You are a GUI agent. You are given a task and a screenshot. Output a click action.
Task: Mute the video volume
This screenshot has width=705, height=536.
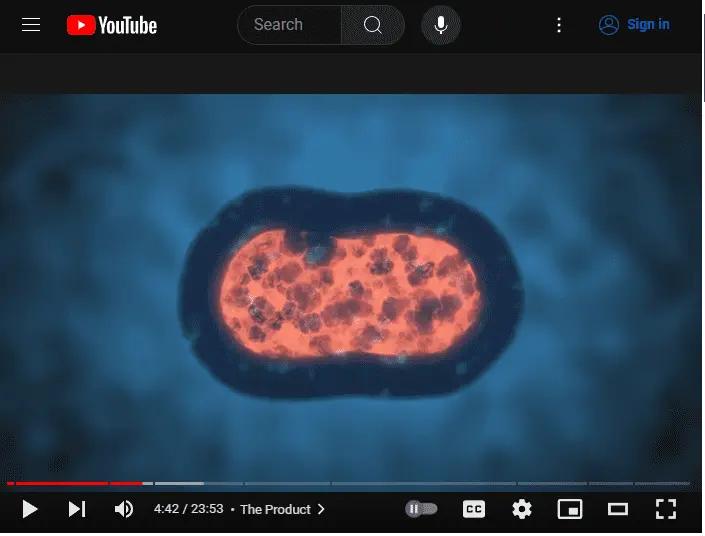(x=124, y=509)
